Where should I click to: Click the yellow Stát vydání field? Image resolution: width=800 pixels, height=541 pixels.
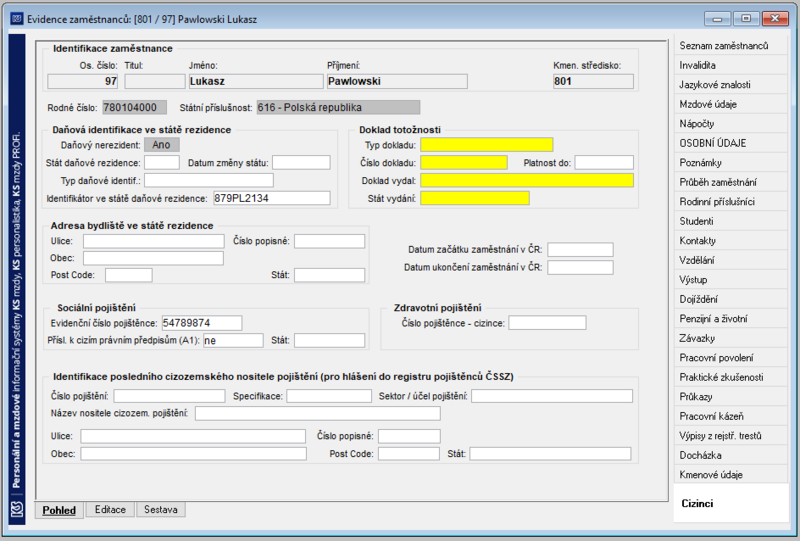click(x=474, y=198)
